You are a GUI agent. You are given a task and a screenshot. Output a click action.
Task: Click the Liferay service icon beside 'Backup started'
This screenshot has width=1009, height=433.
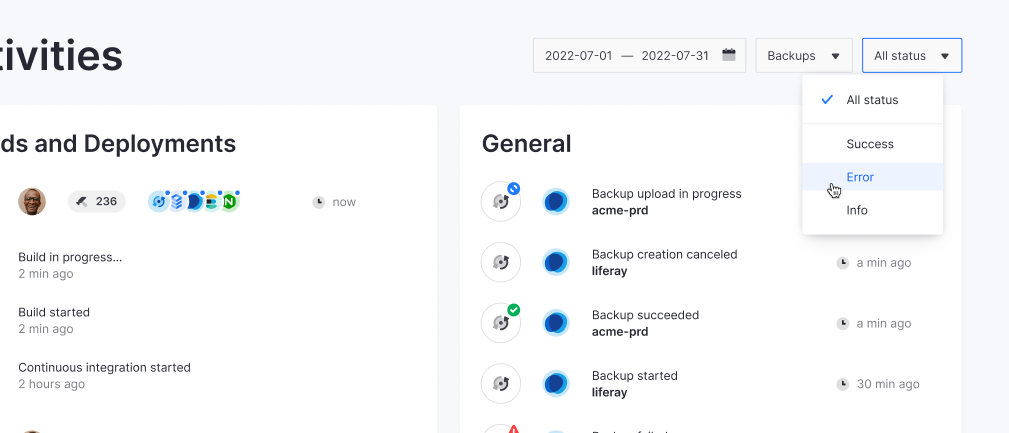tap(556, 384)
